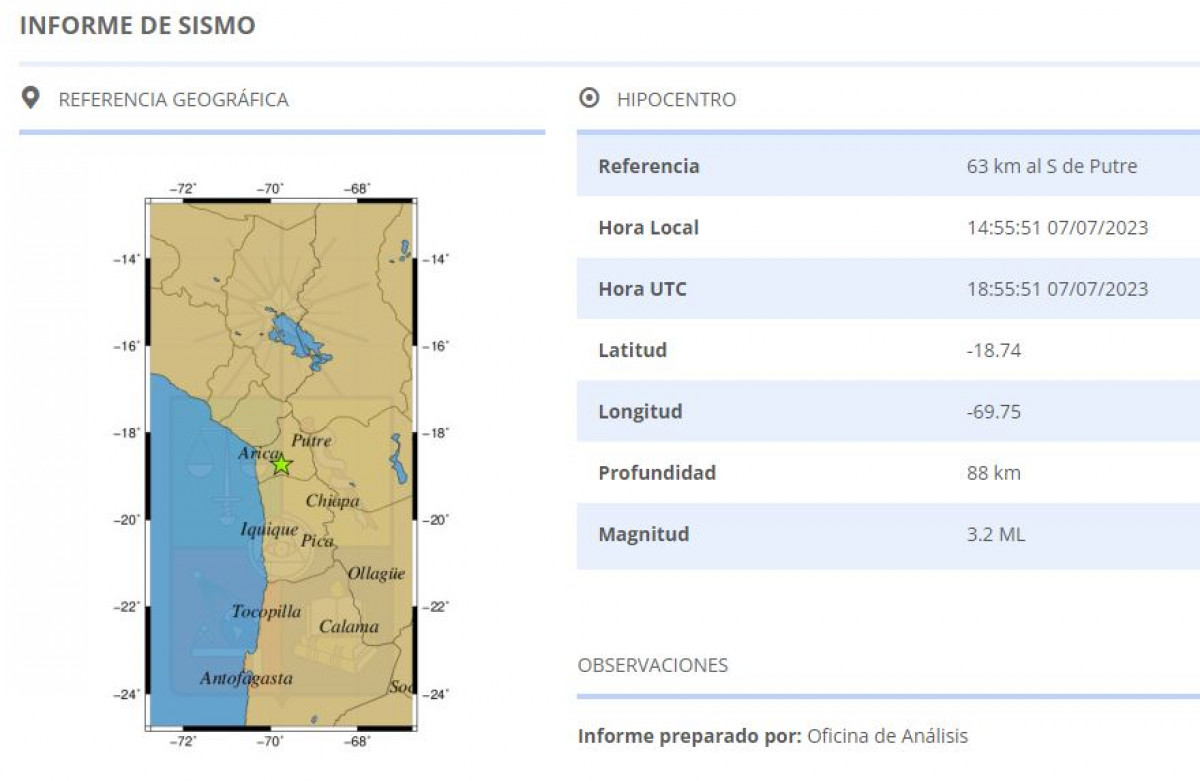Select the Latitud value -18.74
The image size is (1200, 781).
pos(993,350)
